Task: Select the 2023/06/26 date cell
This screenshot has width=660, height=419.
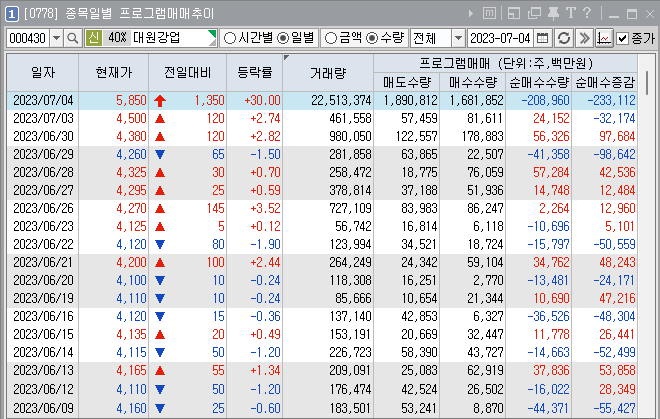Action: [x=43, y=208]
